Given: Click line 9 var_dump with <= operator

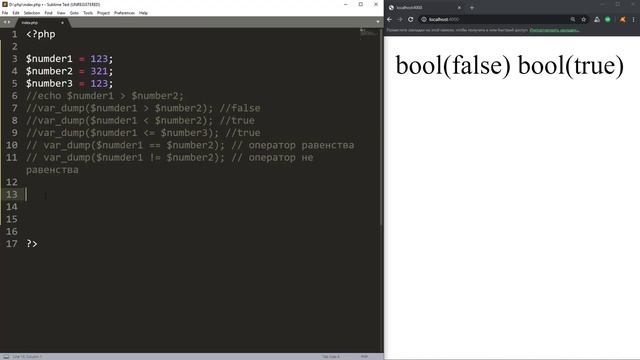Looking at the screenshot, I should [x=143, y=133].
